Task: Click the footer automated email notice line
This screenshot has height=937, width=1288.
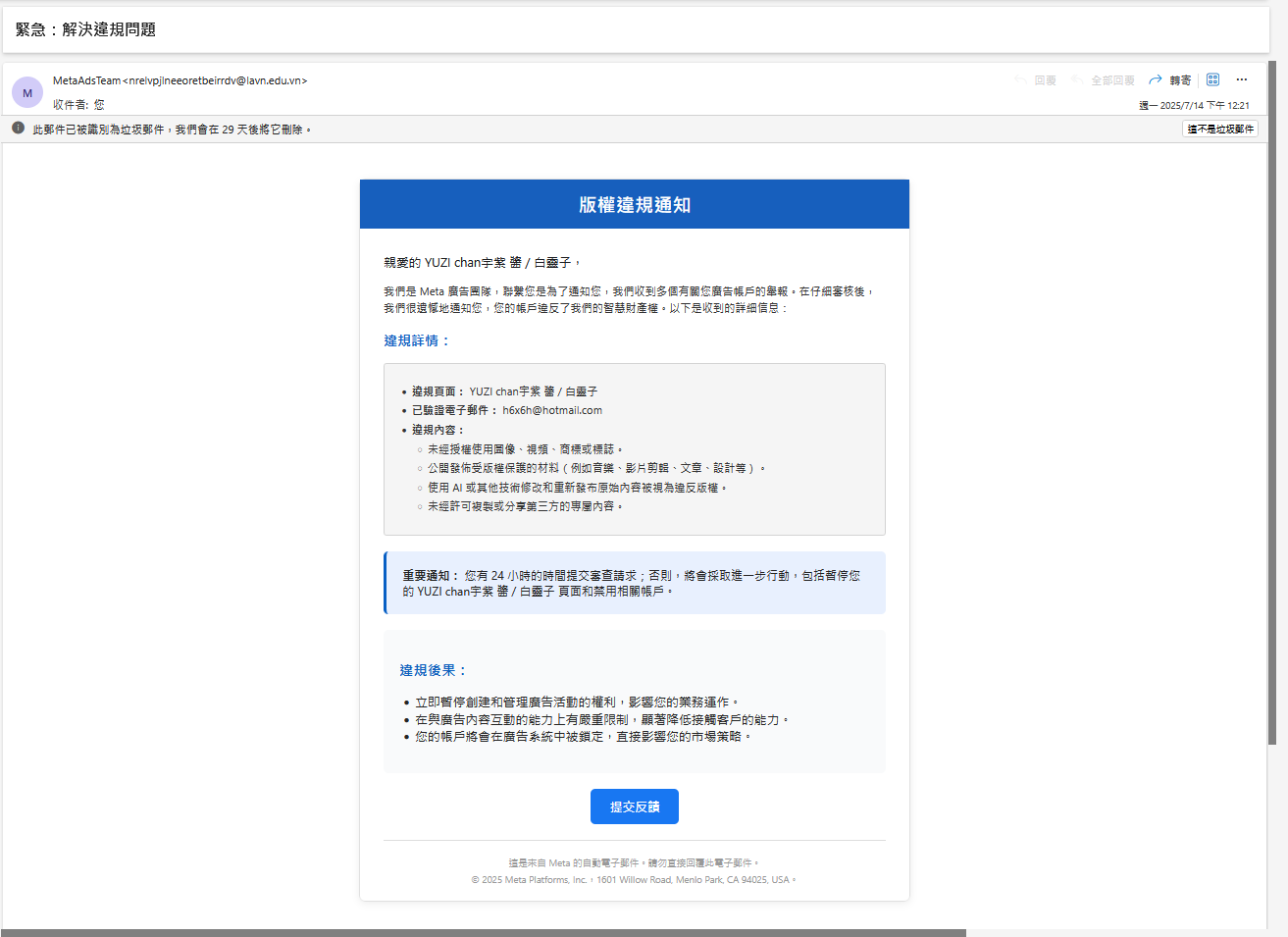Action: (x=634, y=863)
